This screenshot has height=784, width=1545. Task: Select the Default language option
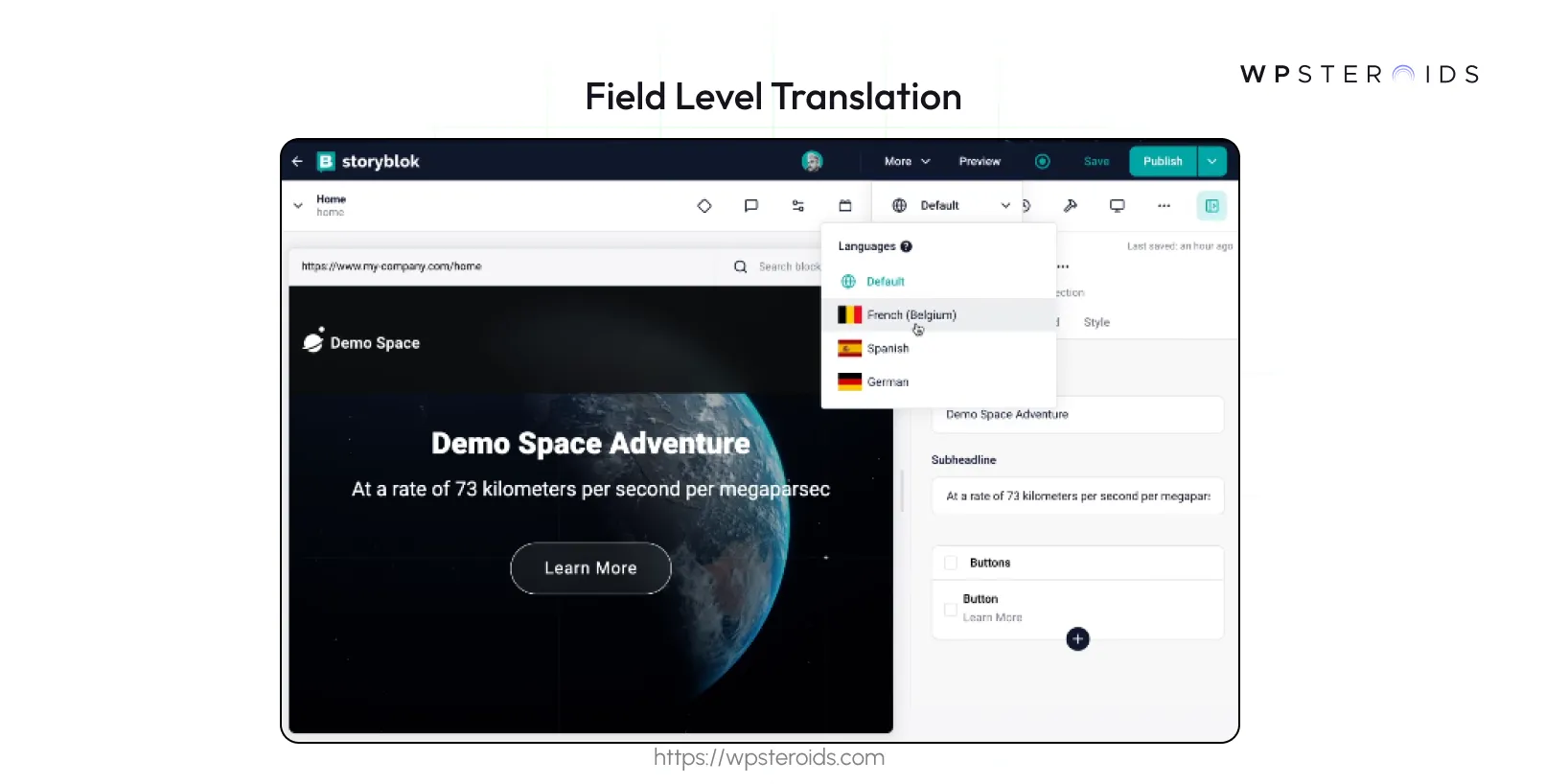(x=939, y=282)
